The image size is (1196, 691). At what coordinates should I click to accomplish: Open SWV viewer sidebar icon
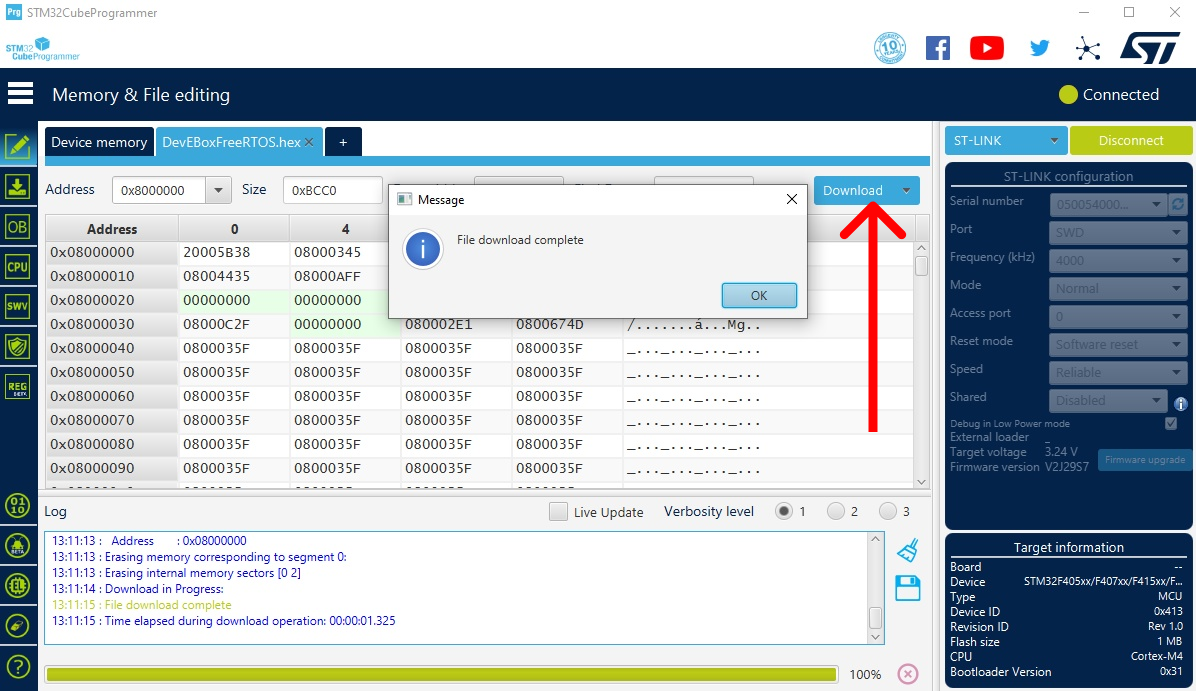tap(18, 307)
